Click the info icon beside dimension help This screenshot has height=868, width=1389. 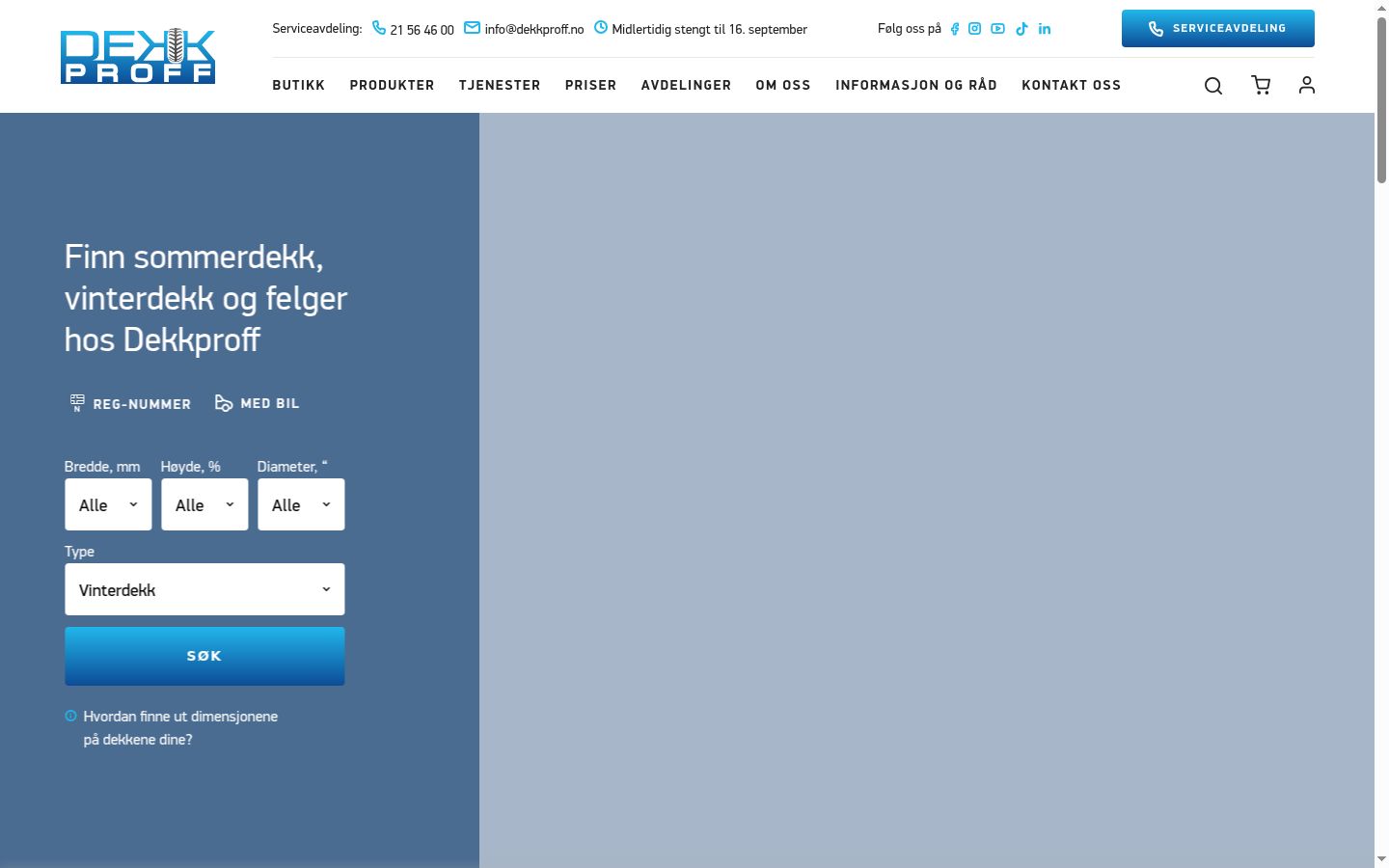tap(70, 716)
